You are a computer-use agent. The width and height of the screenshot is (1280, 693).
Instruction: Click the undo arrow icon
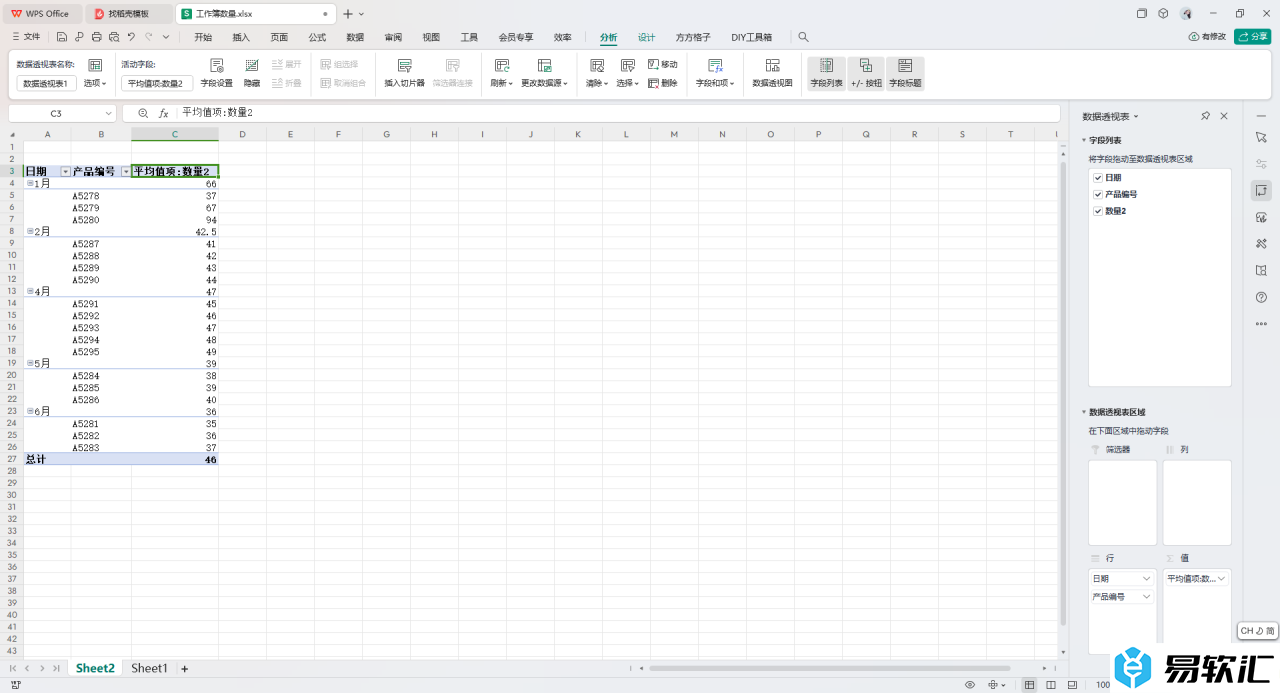131,37
